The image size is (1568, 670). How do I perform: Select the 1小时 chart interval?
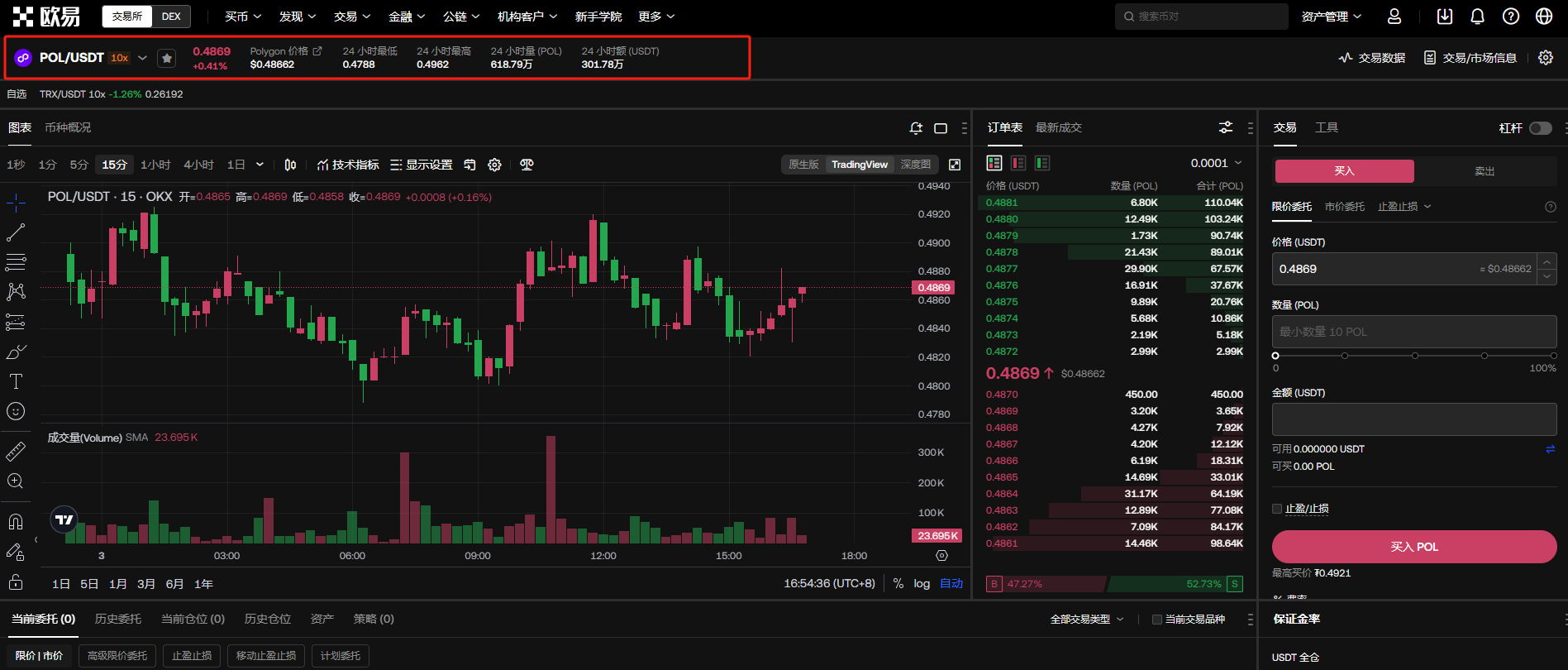tap(155, 165)
